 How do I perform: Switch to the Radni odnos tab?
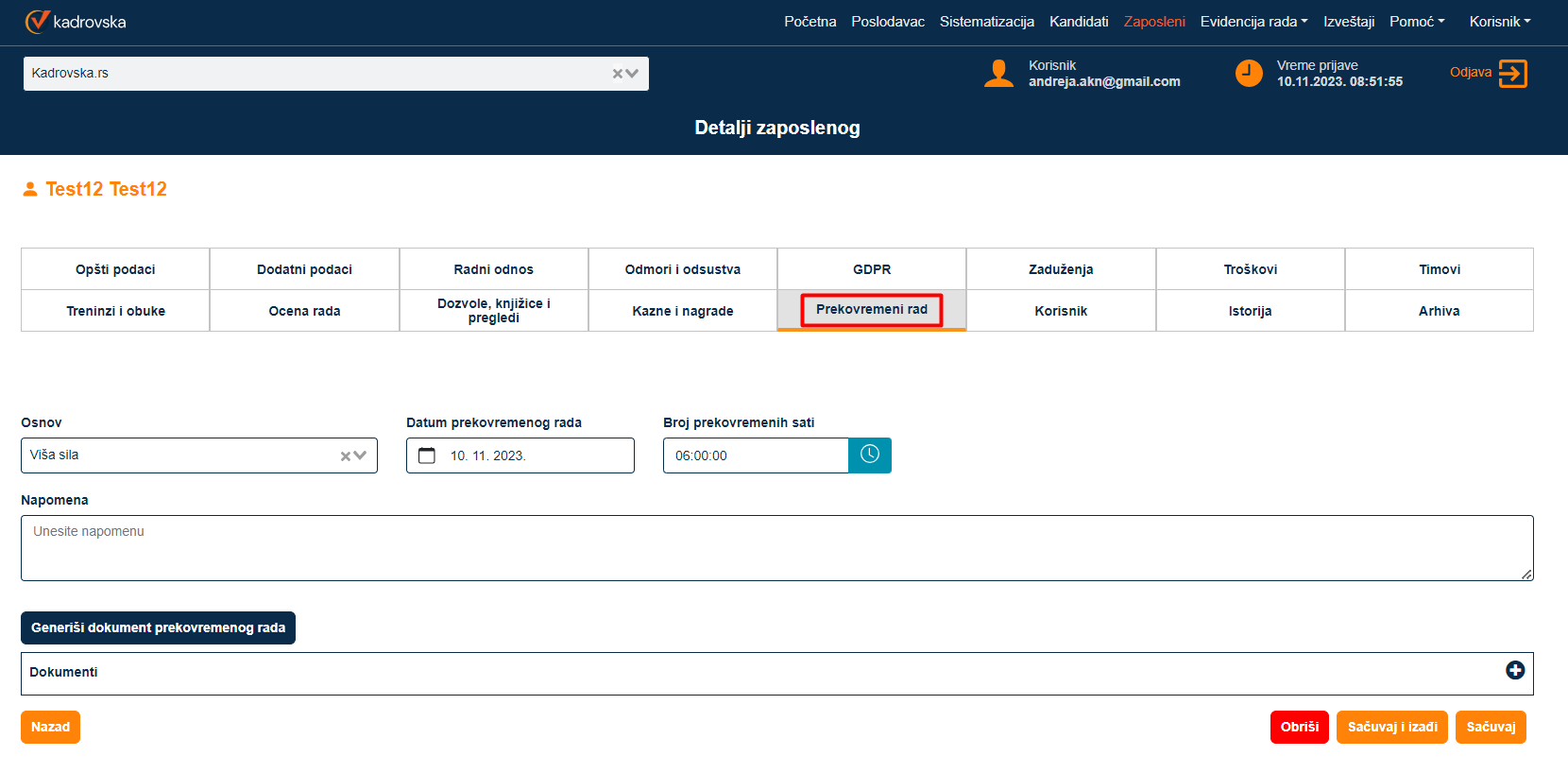[x=493, y=269]
